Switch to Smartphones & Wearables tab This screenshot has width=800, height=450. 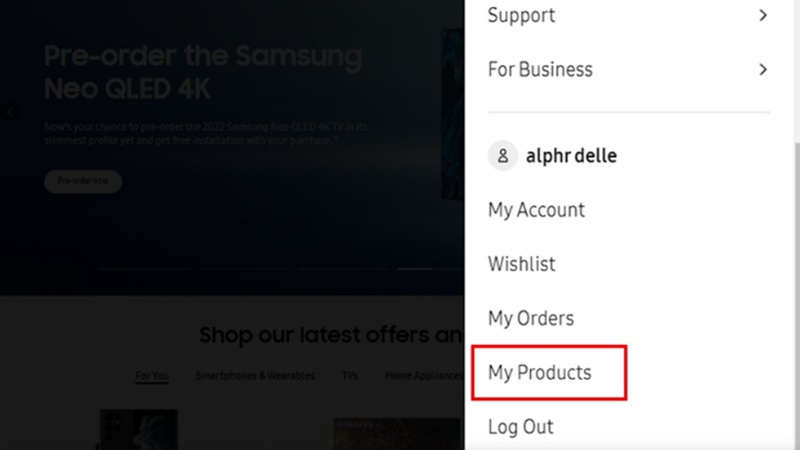pyautogui.click(x=255, y=376)
